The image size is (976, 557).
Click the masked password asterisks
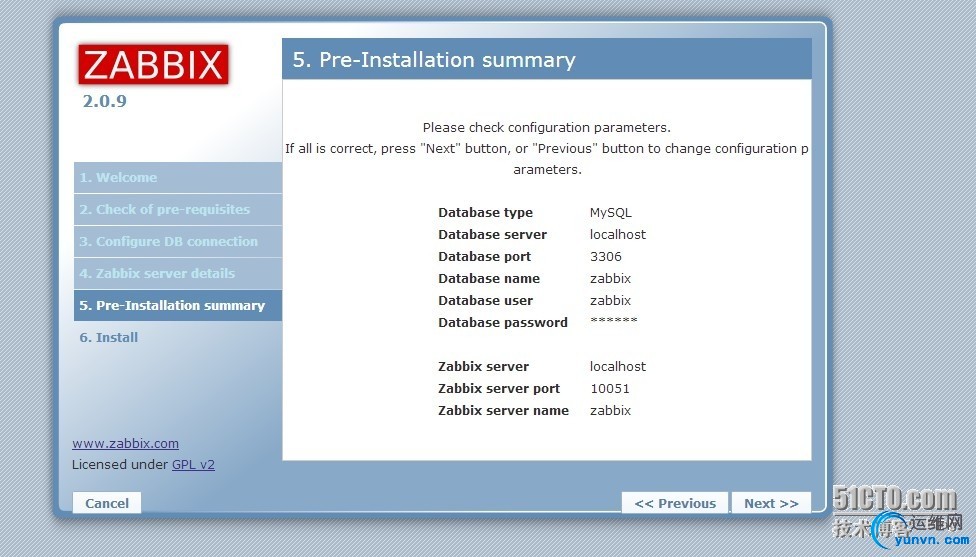tap(614, 321)
